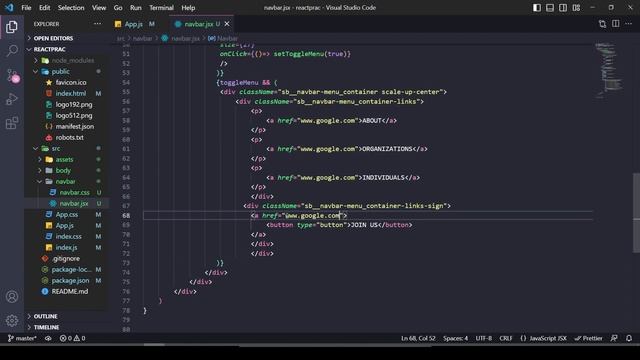Toggle bottom panel layout icon
The image size is (640, 360).
click(x=550, y=8)
